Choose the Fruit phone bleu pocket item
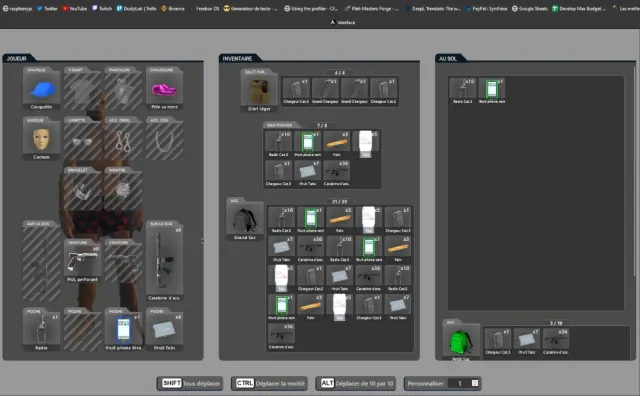Viewport: 640px width, 396px height. coord(123,330)
